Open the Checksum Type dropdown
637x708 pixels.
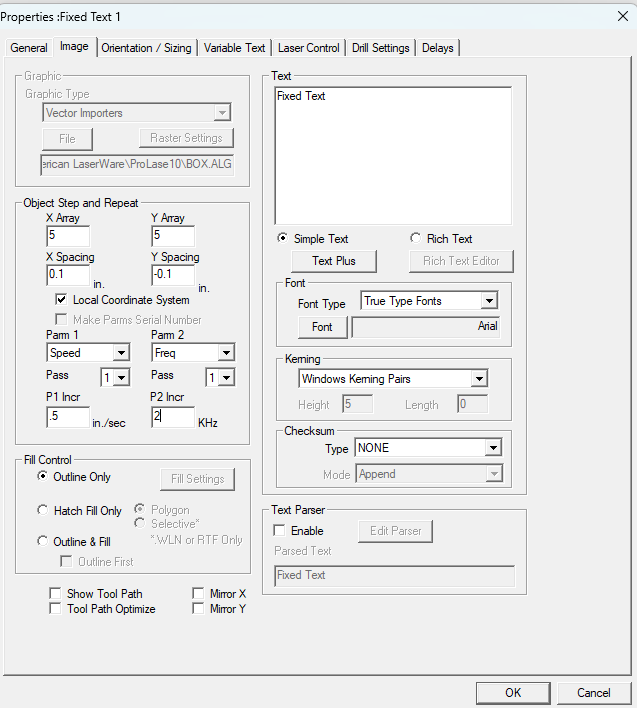click(428, 448)
